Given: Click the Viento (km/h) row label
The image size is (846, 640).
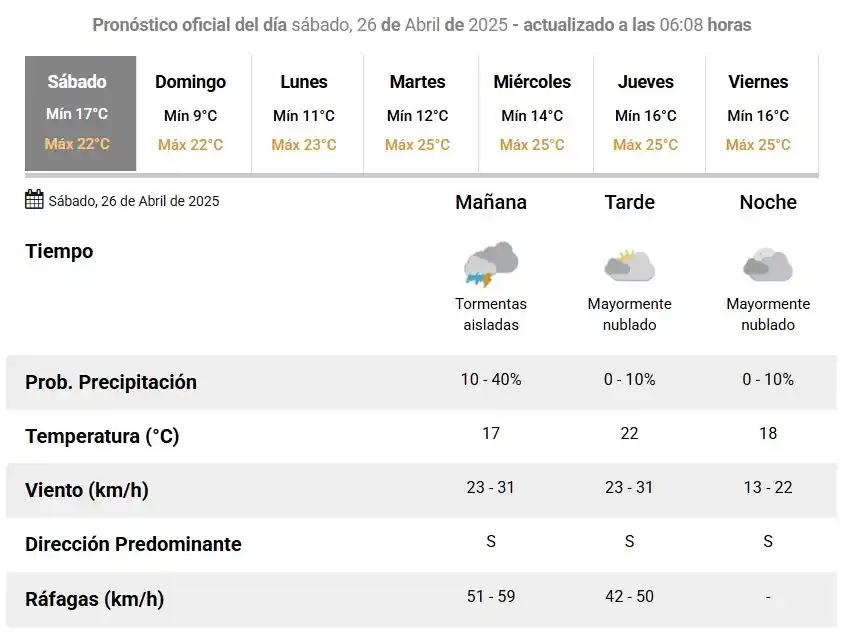Looking at the screenshot, I should point(86,490).
